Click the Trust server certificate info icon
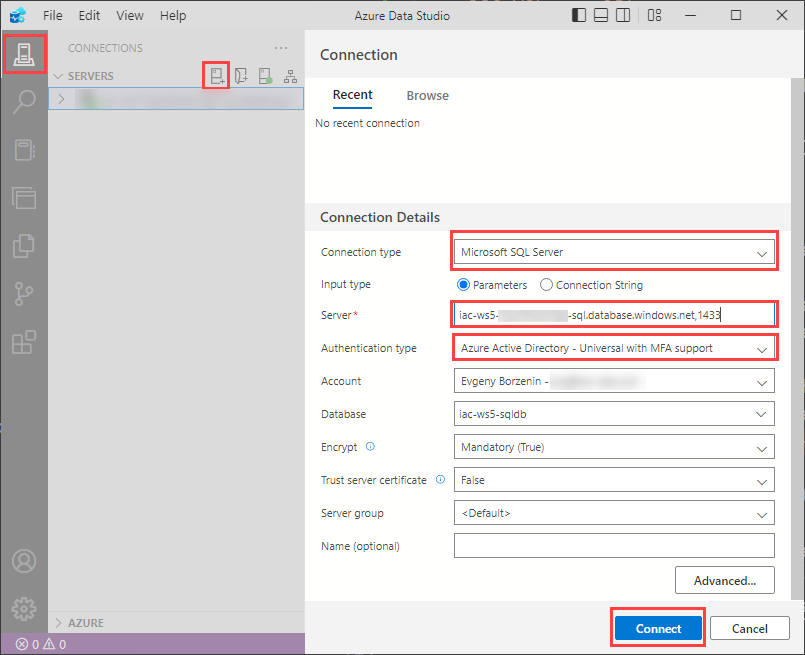The height and width of the screenshot is (655, 805). coord(440,479)
